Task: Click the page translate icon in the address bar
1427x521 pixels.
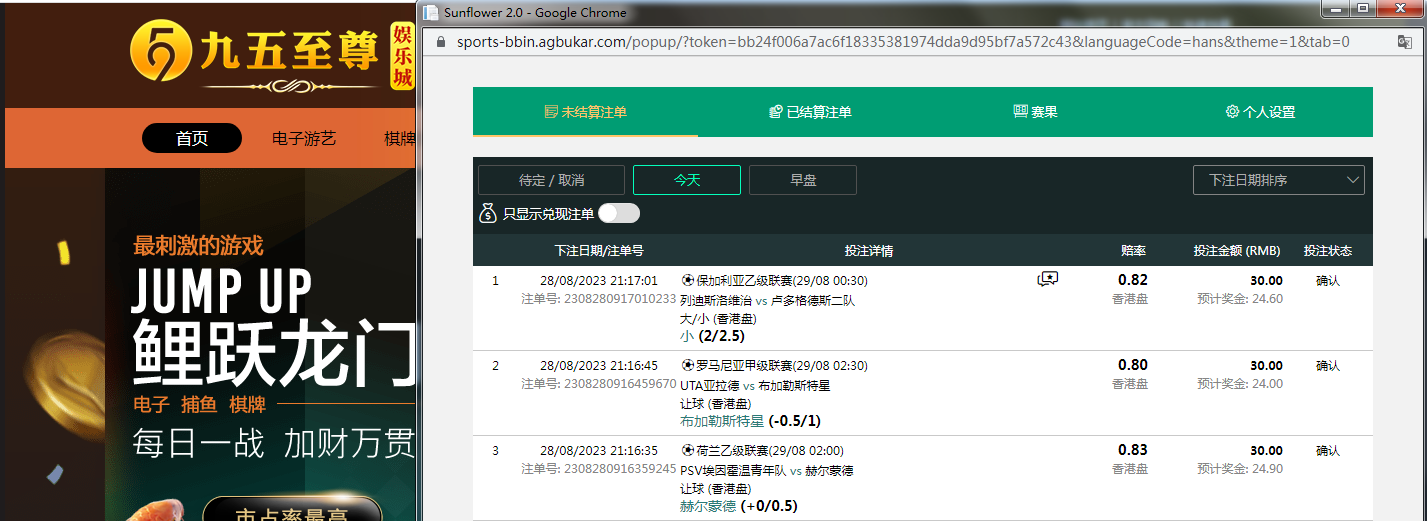Action: 1404,42
